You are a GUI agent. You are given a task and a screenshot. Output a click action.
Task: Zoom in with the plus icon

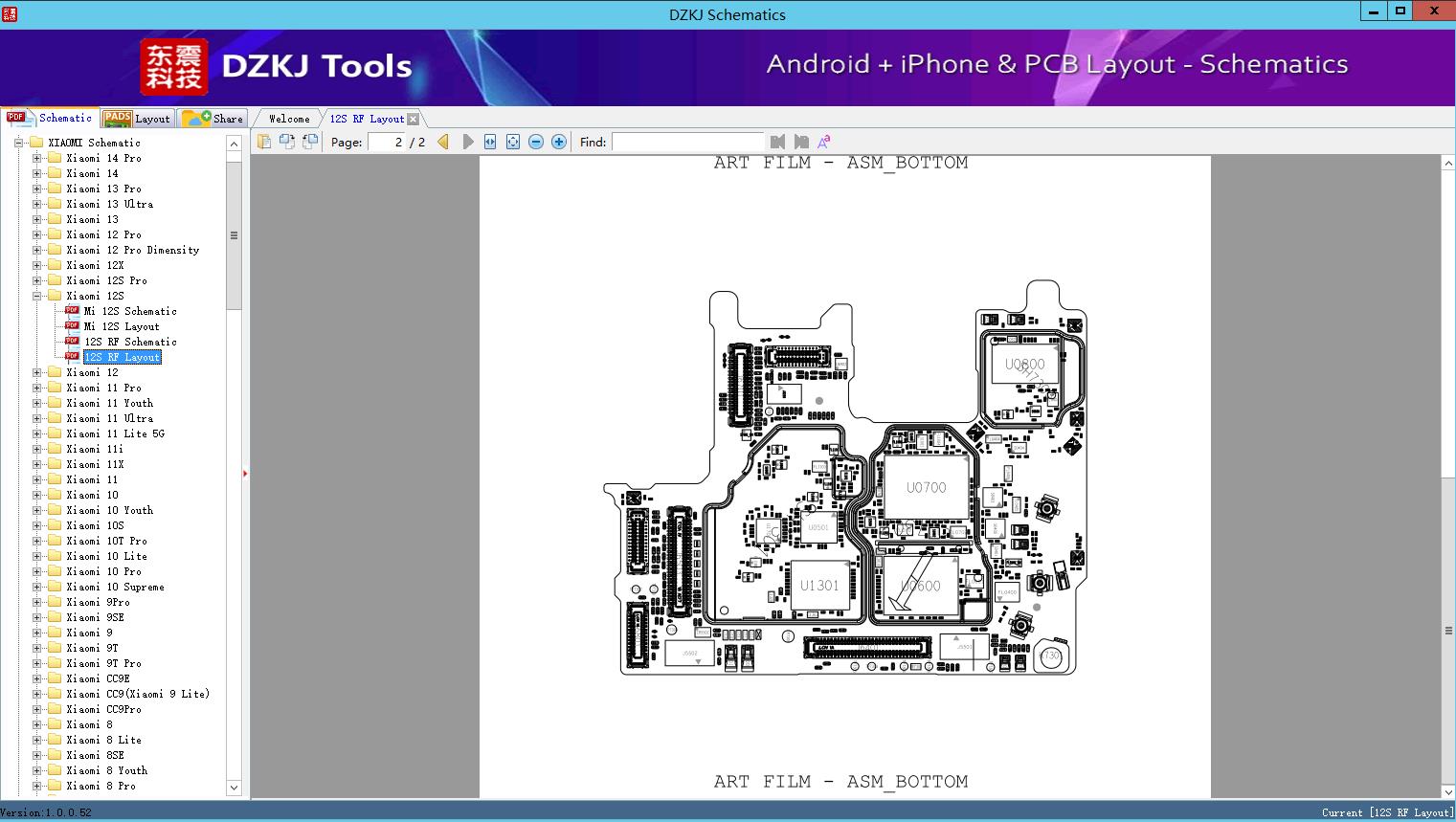click(x=559, y=142)
